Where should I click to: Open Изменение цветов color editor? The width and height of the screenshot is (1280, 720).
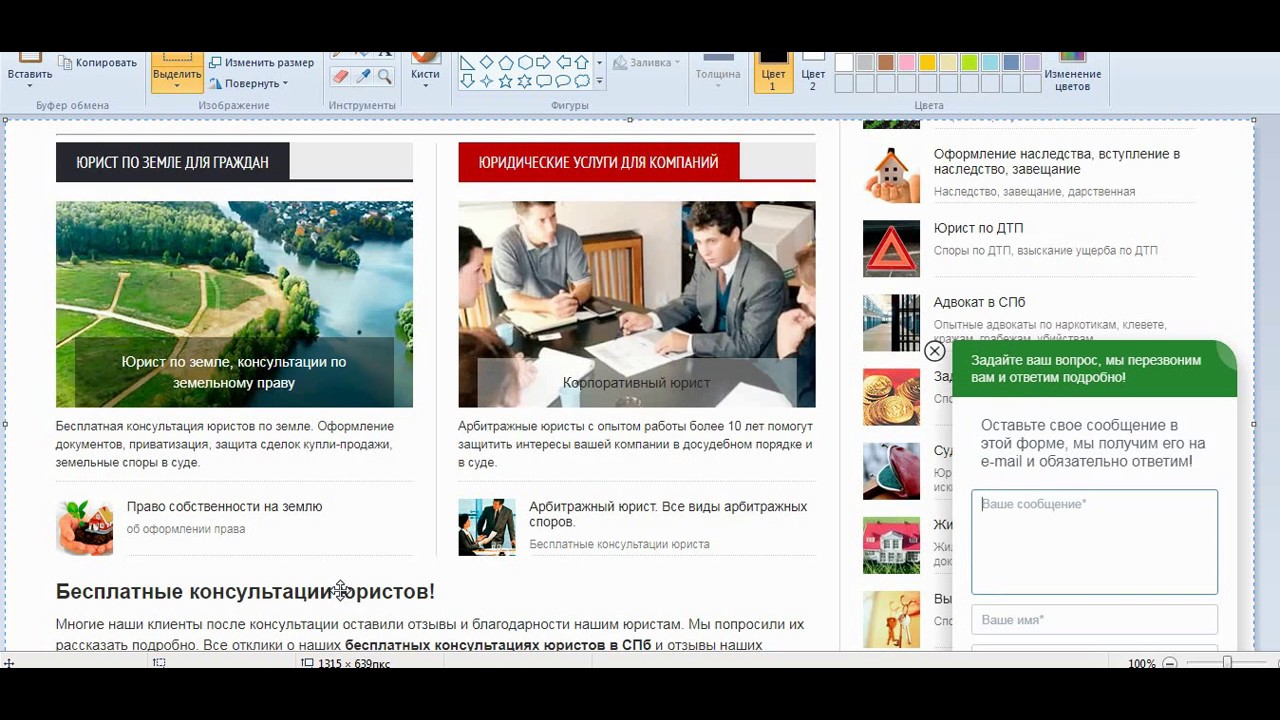[1072, 72]
